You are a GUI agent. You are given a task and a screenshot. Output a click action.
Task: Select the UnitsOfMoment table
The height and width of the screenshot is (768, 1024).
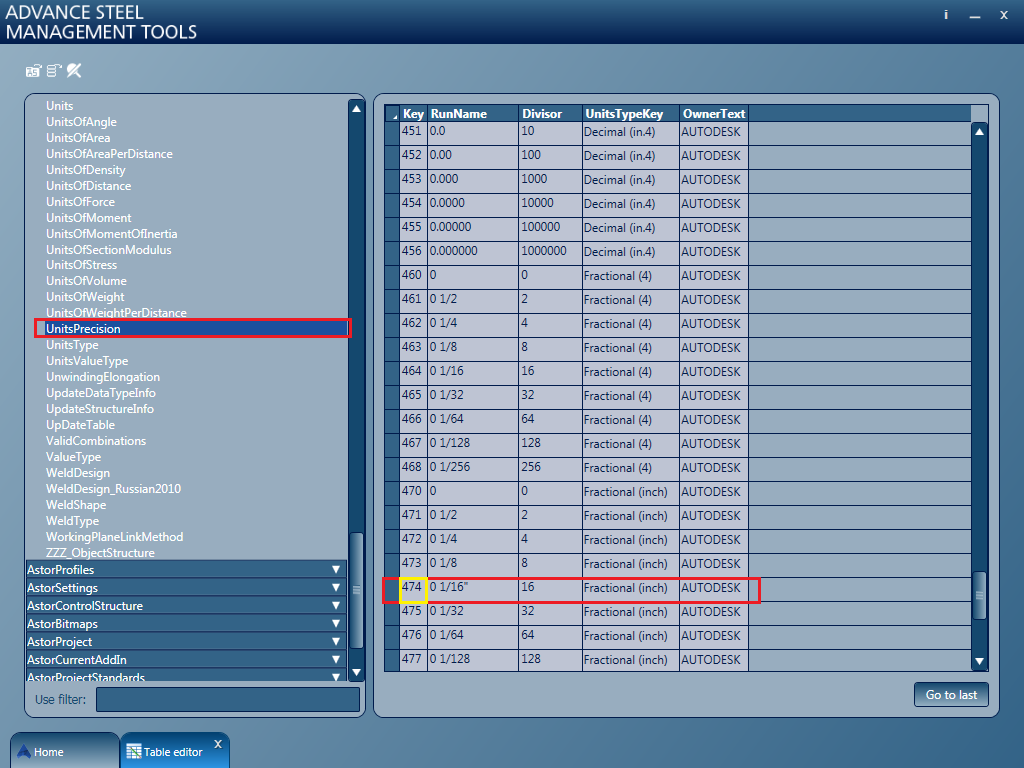[x=89, y=217]
